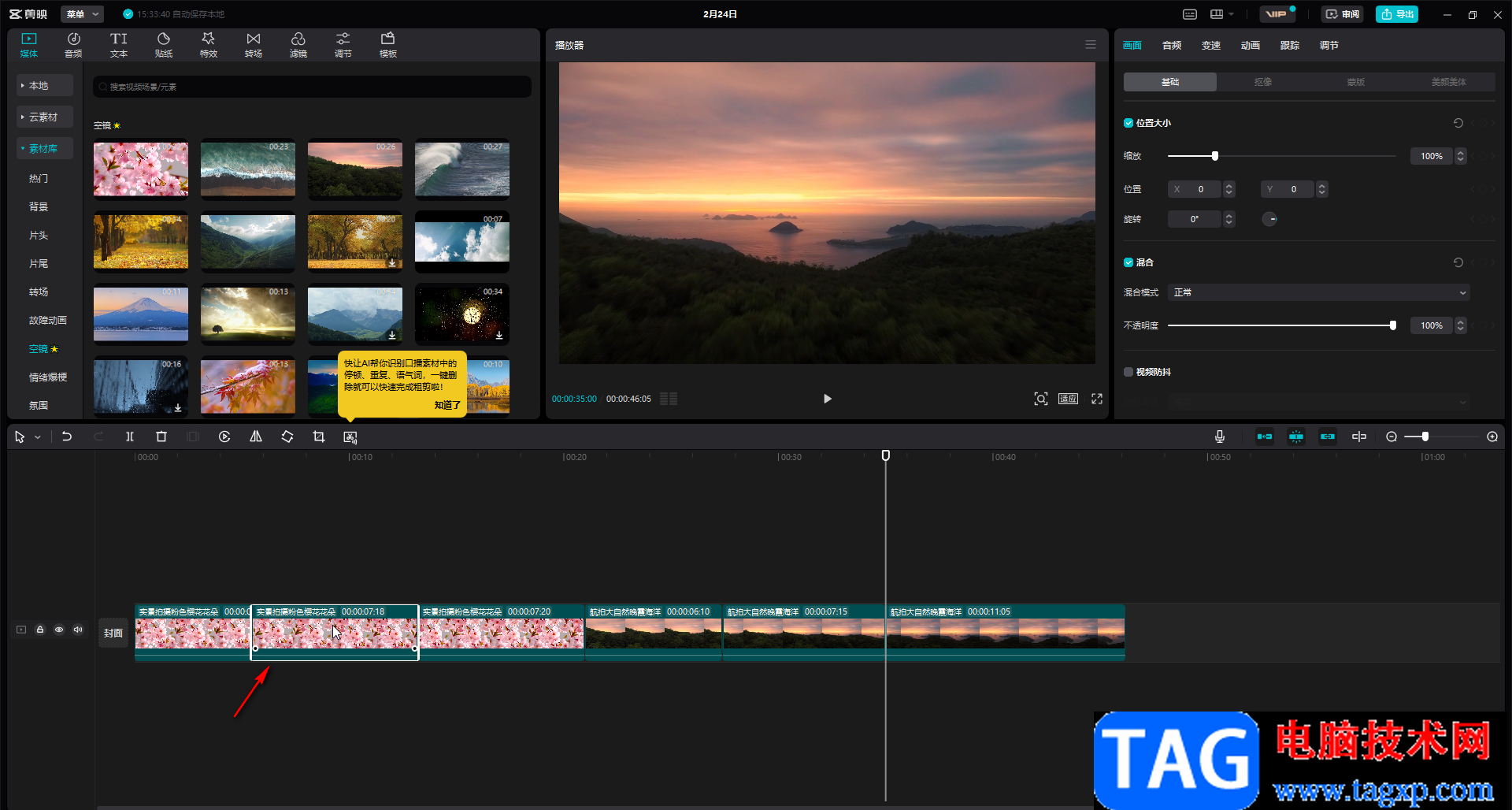Switch to the 抠像 sub-tab
Screen dimensions: 1512x810
[1263, 82]
